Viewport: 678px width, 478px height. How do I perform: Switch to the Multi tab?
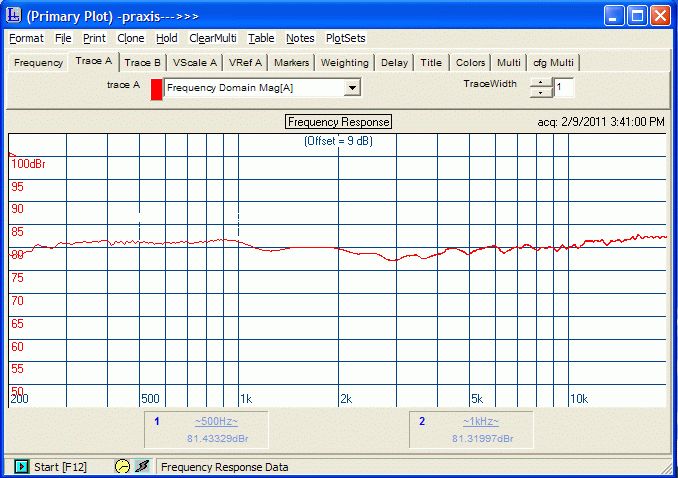(508, 63)
